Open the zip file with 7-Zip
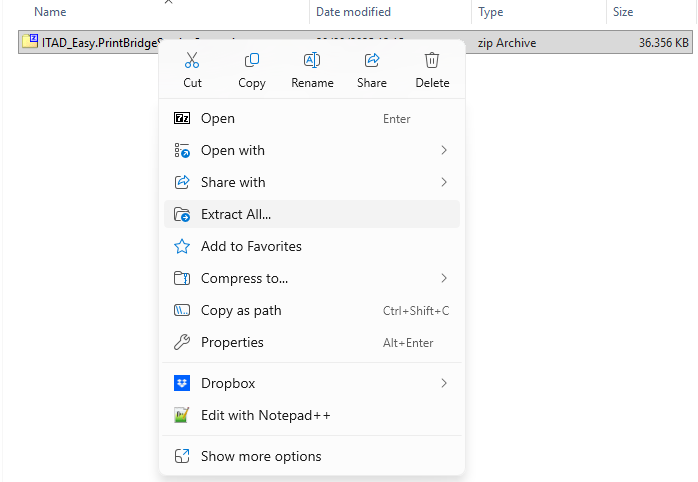The height and width of the screenshot is (482, 698). pyautogui.click(x=217, y=118)
